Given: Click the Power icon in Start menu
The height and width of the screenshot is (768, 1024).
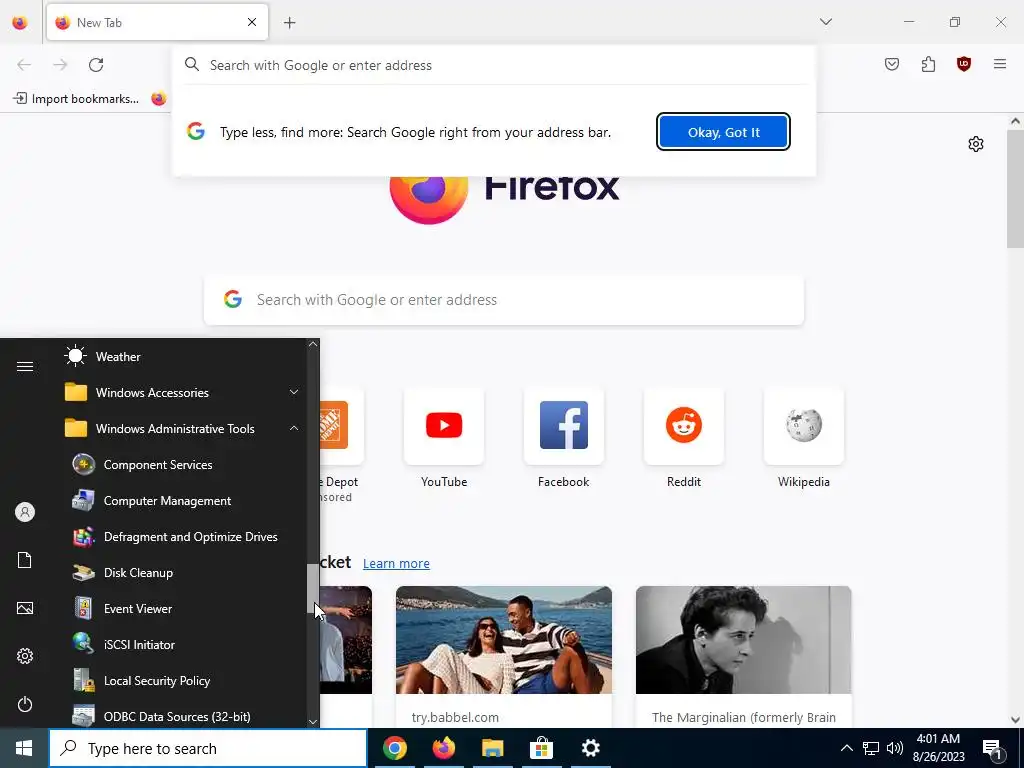Looking at the screenshot, I should pyautogui.click(x=25, y=704).
